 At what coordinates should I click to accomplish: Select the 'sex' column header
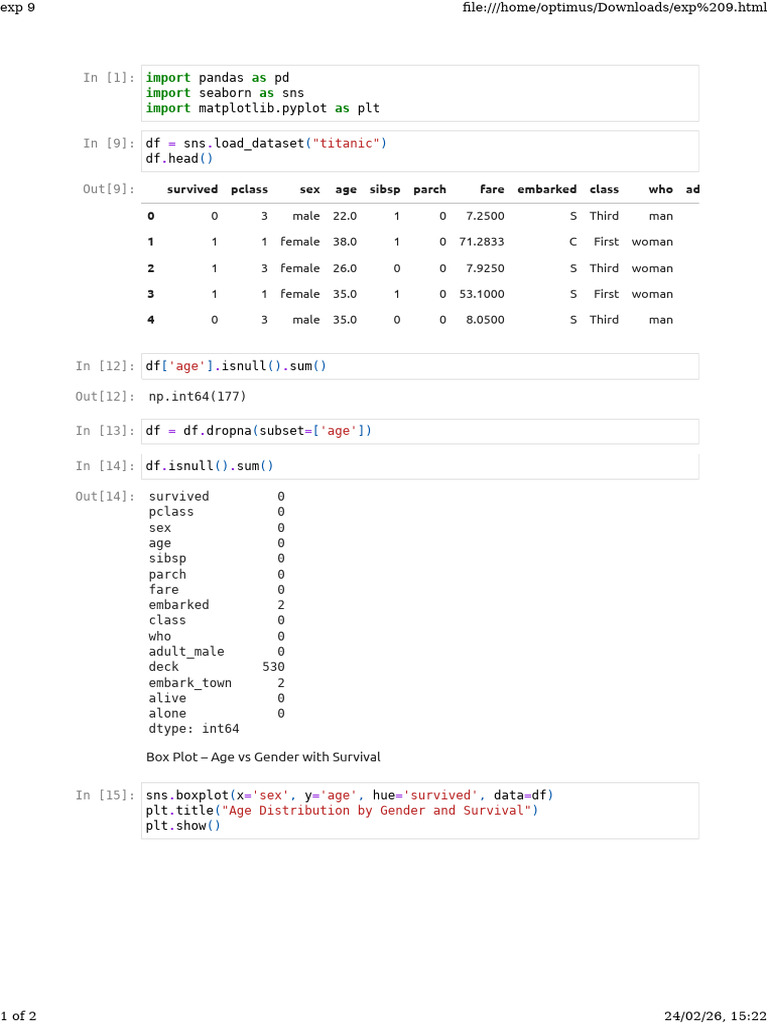click(x=310, y=189)
